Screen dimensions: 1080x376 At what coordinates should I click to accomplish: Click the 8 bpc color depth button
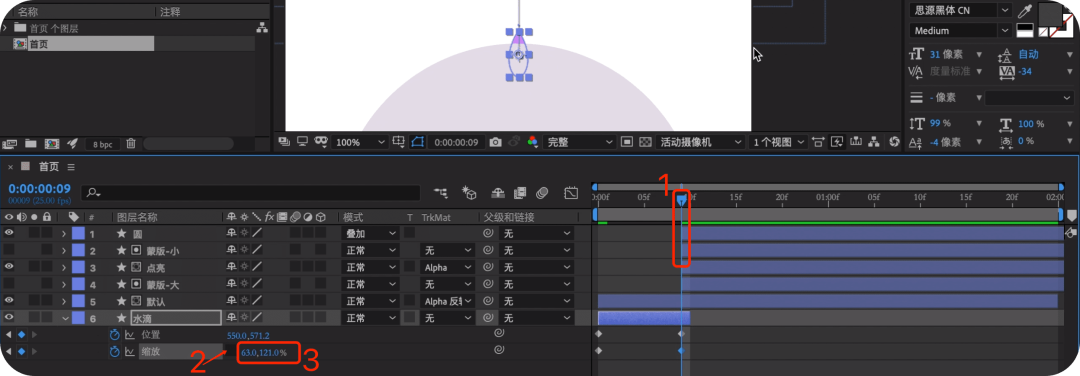coord(103,145)
